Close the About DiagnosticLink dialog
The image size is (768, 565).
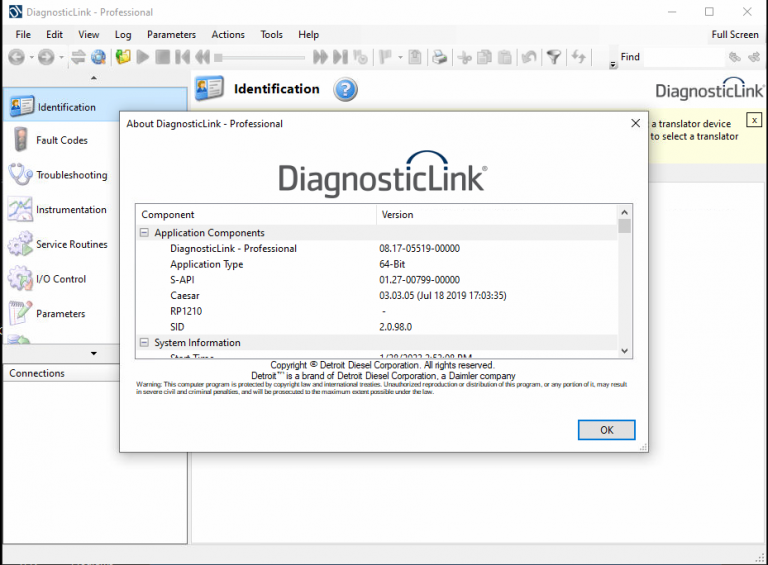[x=635, y=123]
